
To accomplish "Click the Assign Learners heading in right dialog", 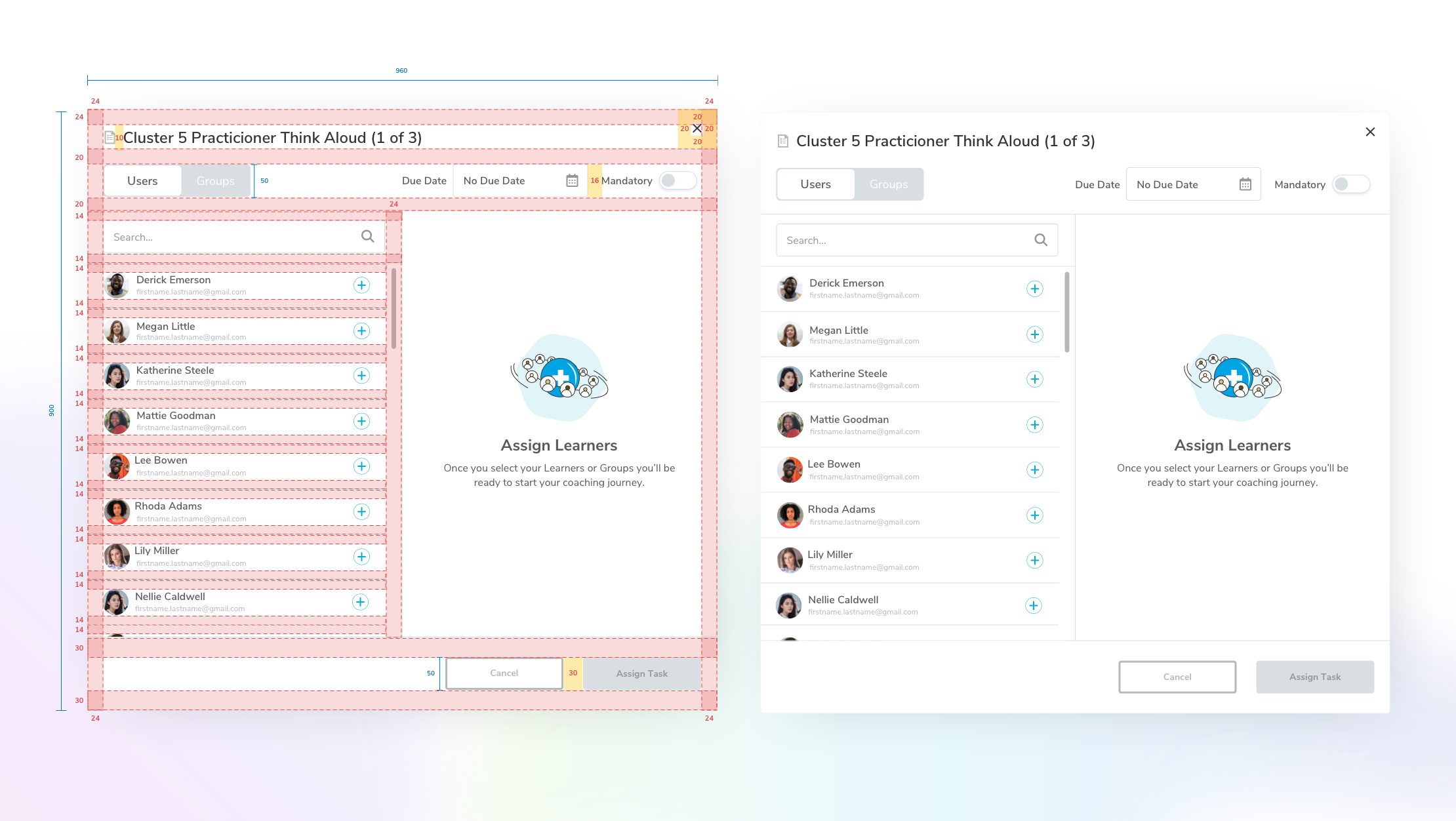I will (1232, 445).
